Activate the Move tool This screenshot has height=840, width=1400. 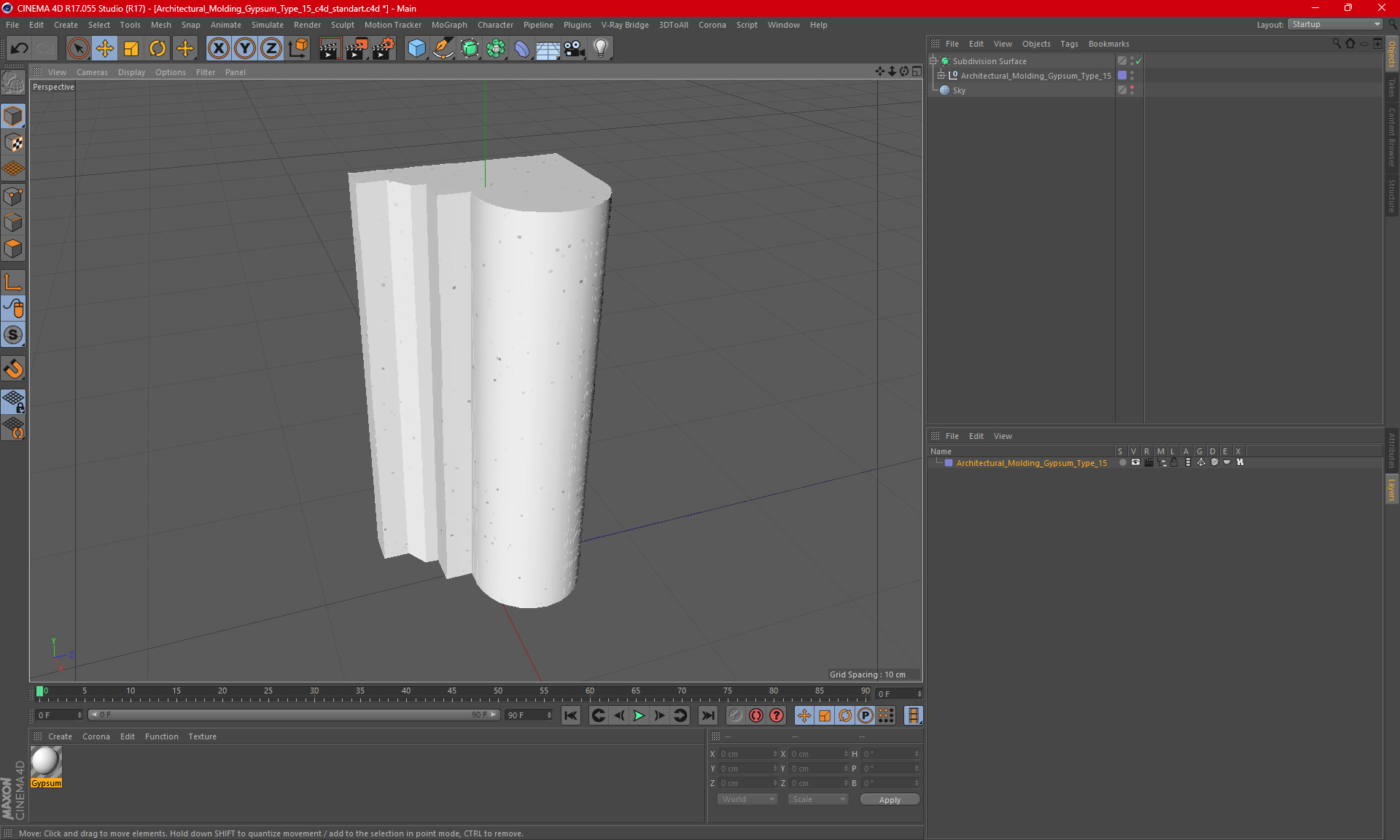point(104,49)
